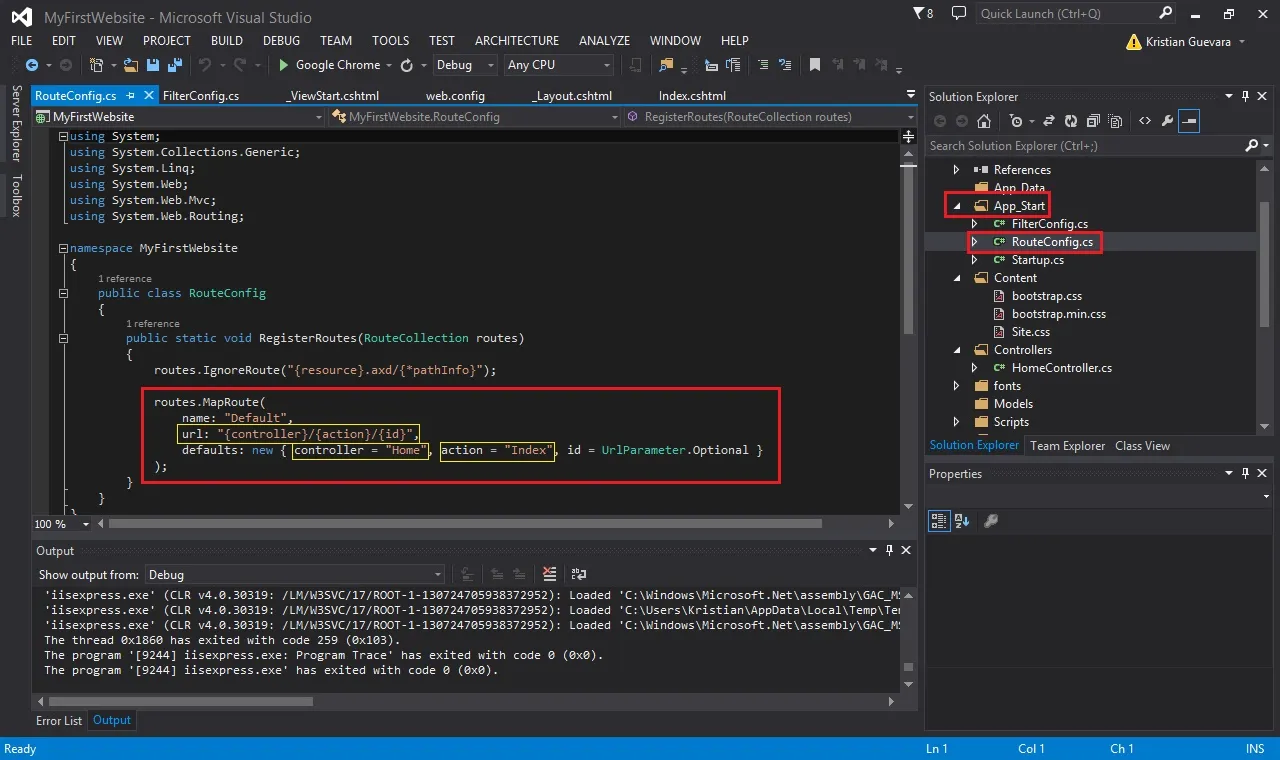Click the Alphabetical sort icon in Properties
This screenshot has width=1280, height=760.
pos(962,521)
